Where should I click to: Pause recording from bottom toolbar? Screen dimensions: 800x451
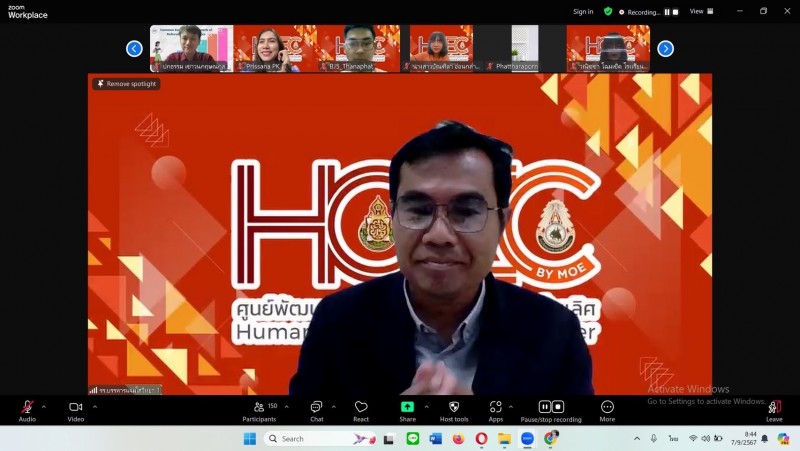tap(545, 407)
